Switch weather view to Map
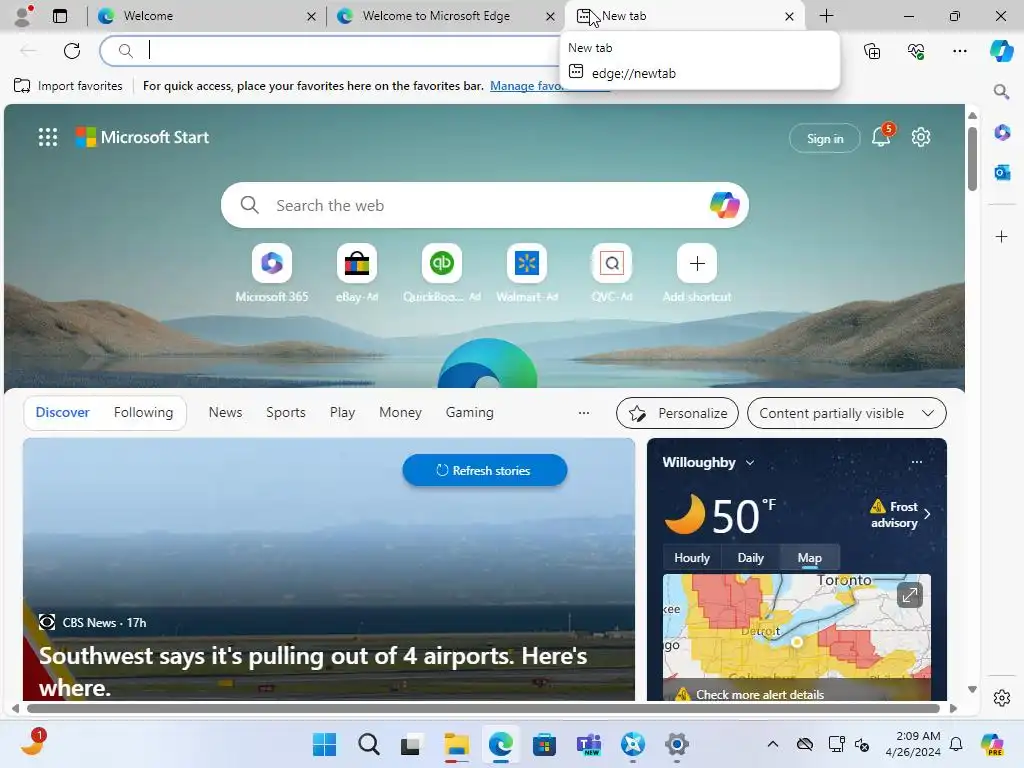This screenshot has height=768, width=1024. (809, 558)
